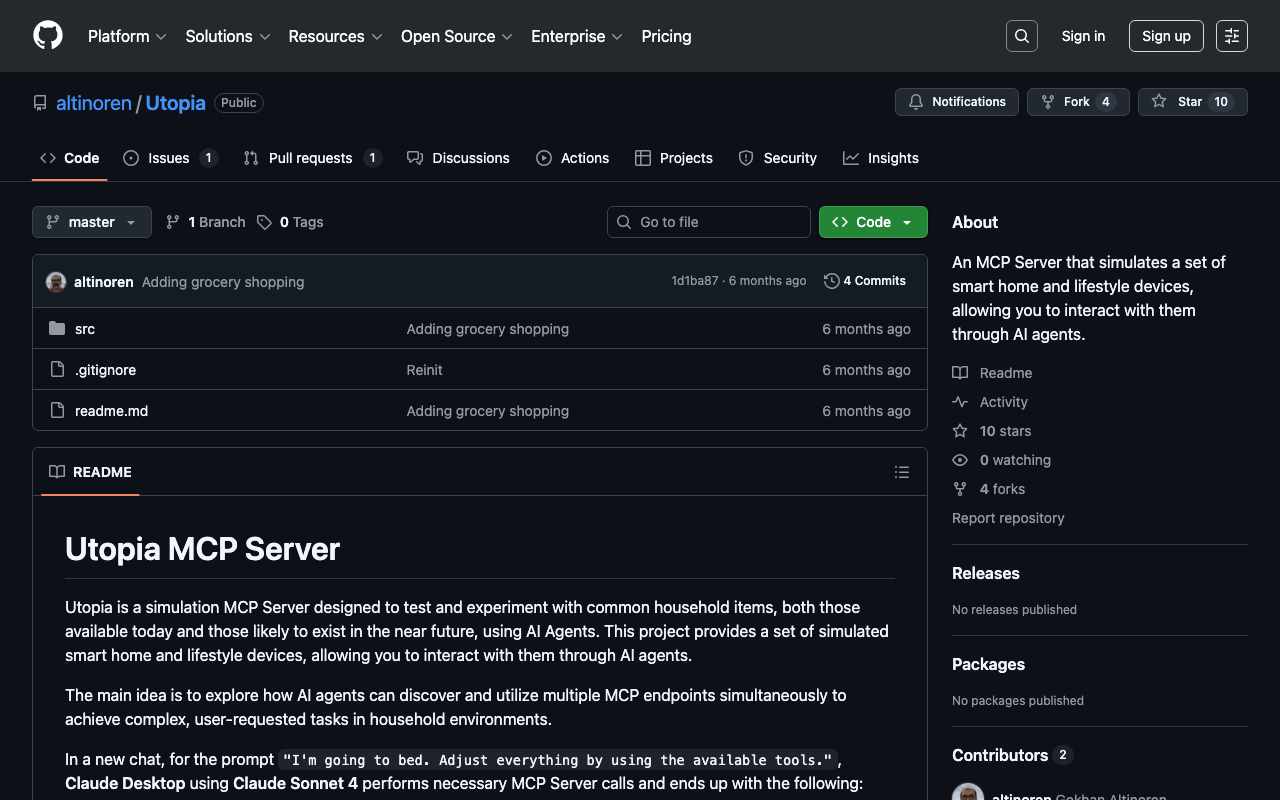The height and width of the screenshot is (800, 1280).
Task: Switch to the Pull requests tab
Action: point(311,158)
